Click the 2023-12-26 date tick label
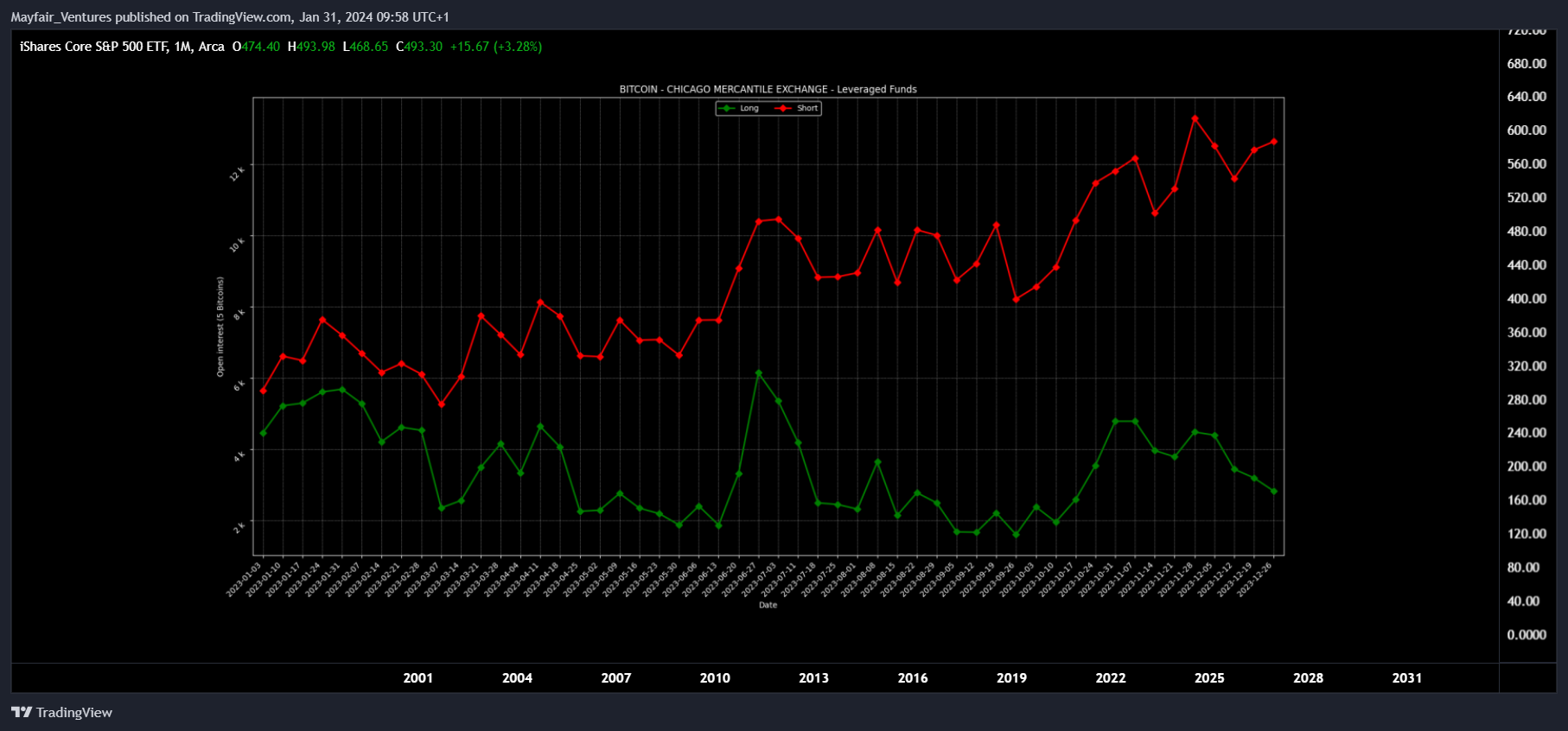This screenshot has height=731, width=1568. 1254,578
